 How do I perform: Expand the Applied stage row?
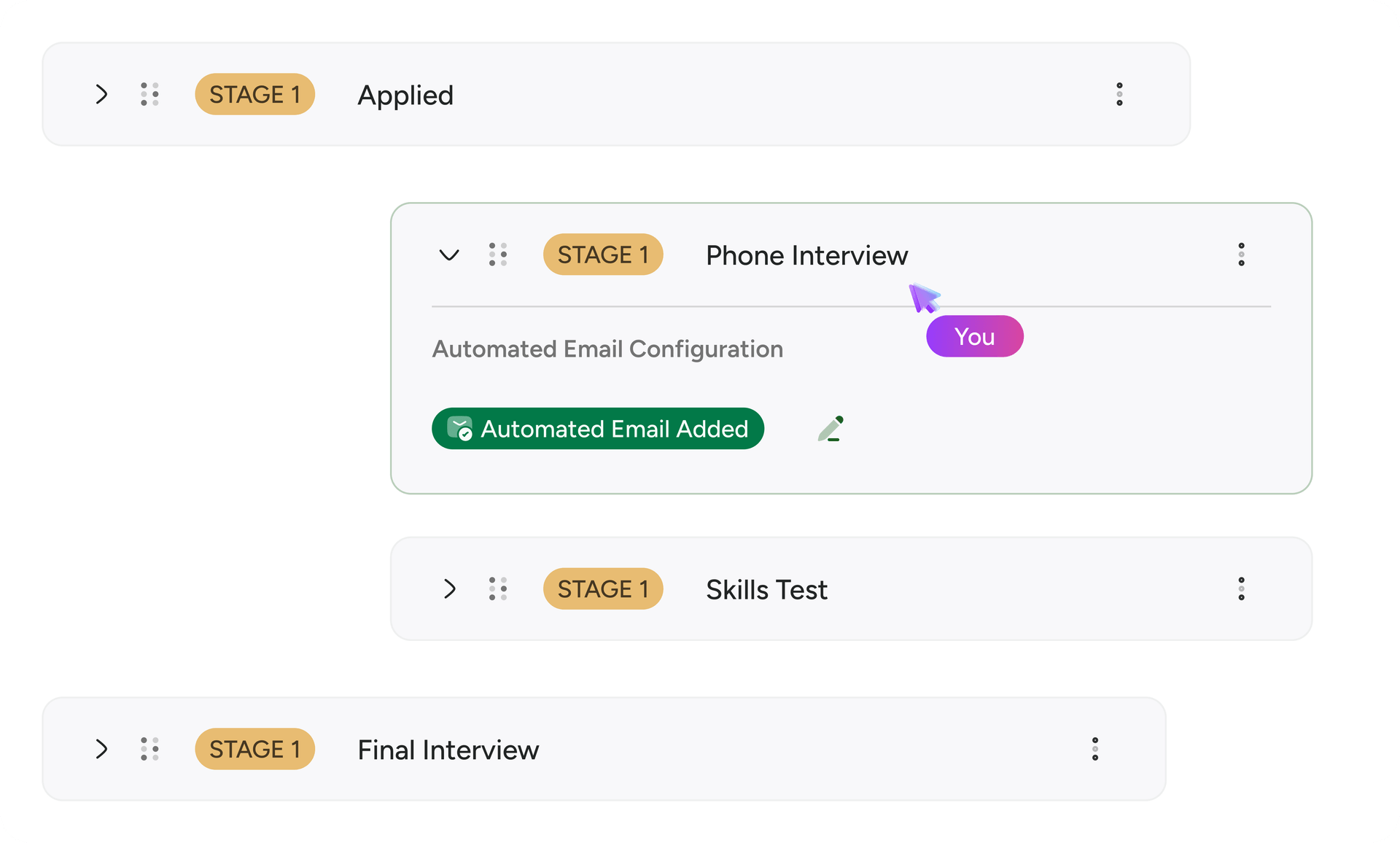101,94
